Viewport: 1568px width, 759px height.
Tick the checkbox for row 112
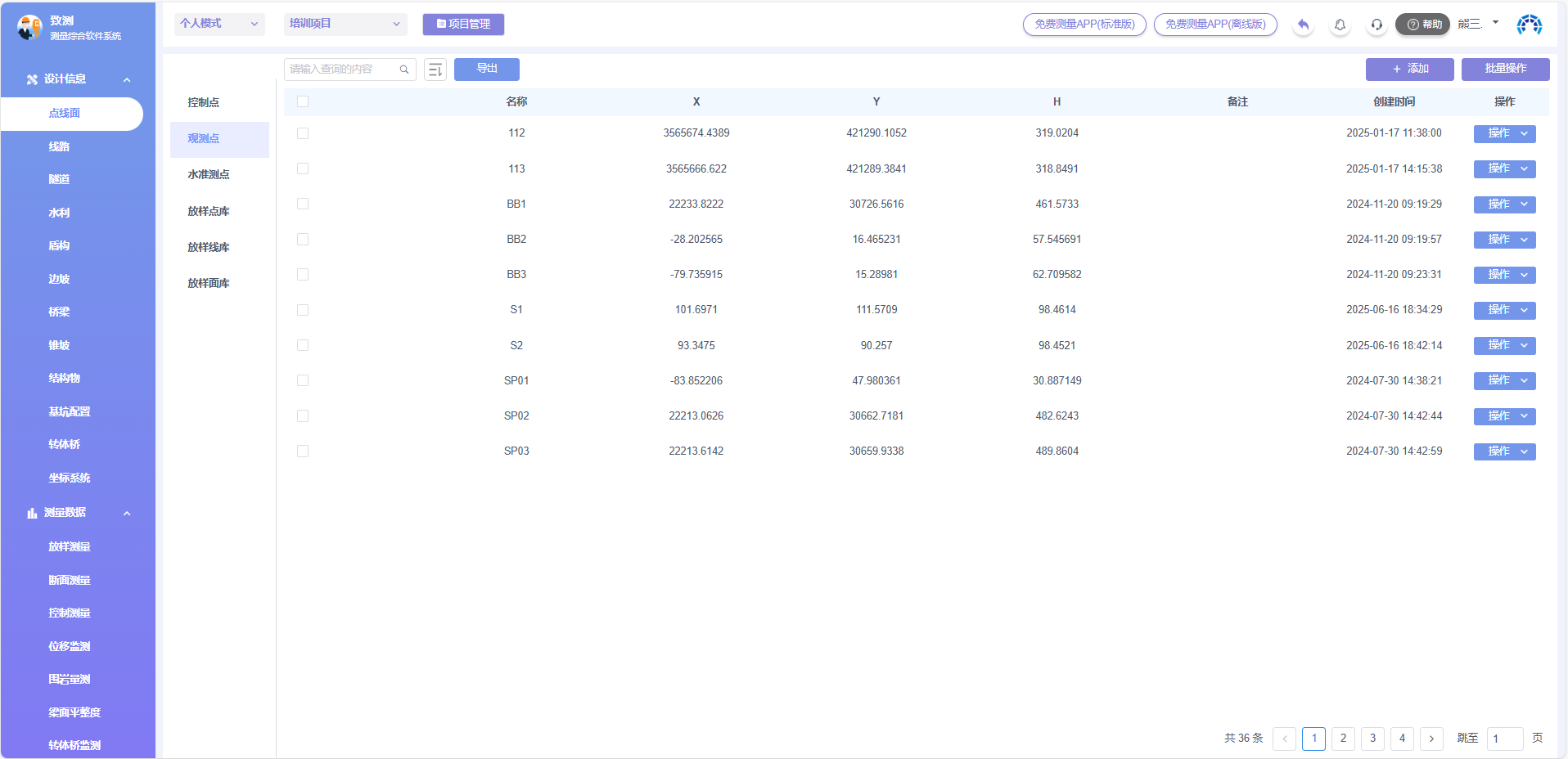click(303, 133)
